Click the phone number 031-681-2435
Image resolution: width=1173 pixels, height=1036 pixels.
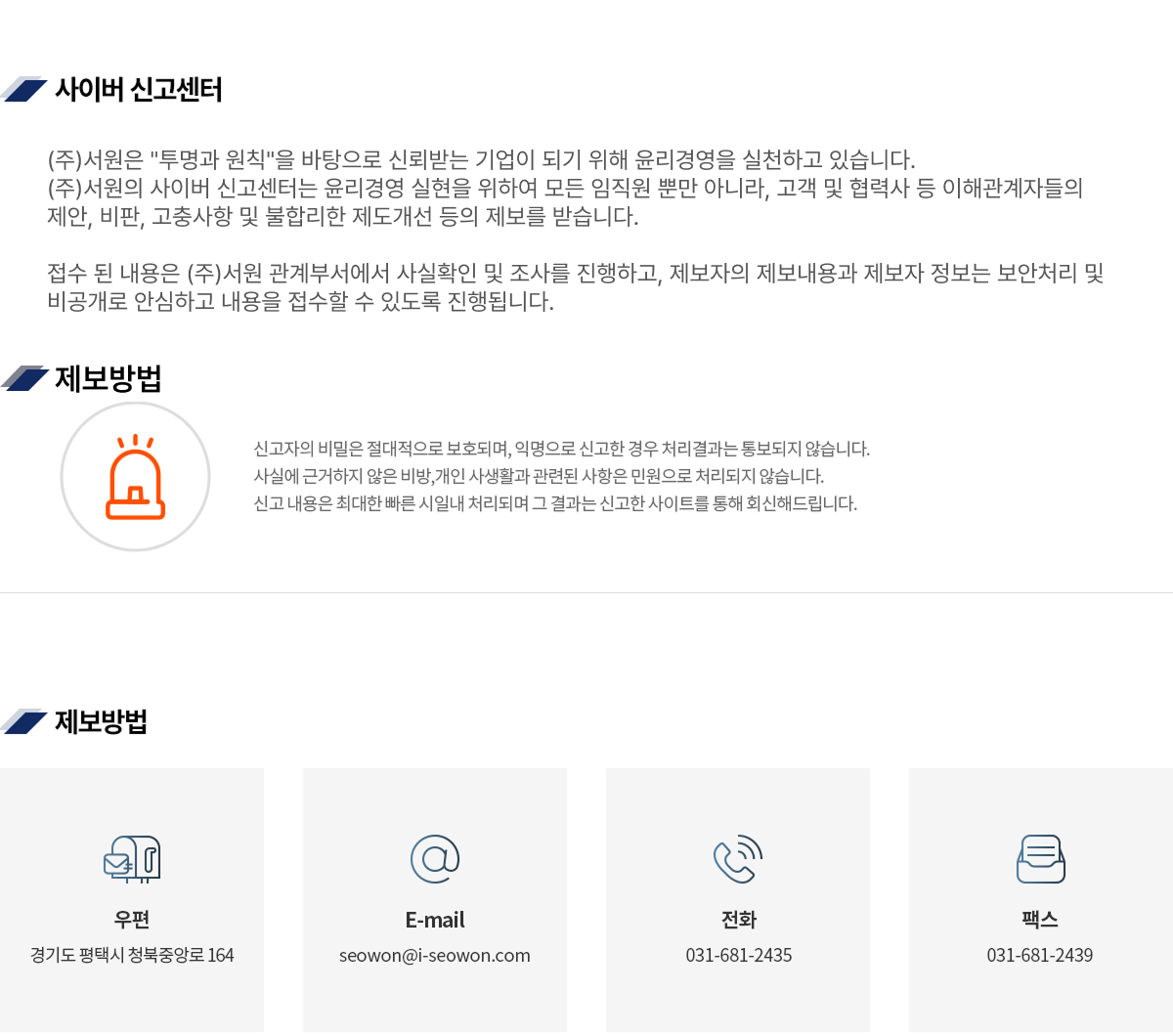coord(739,956)
